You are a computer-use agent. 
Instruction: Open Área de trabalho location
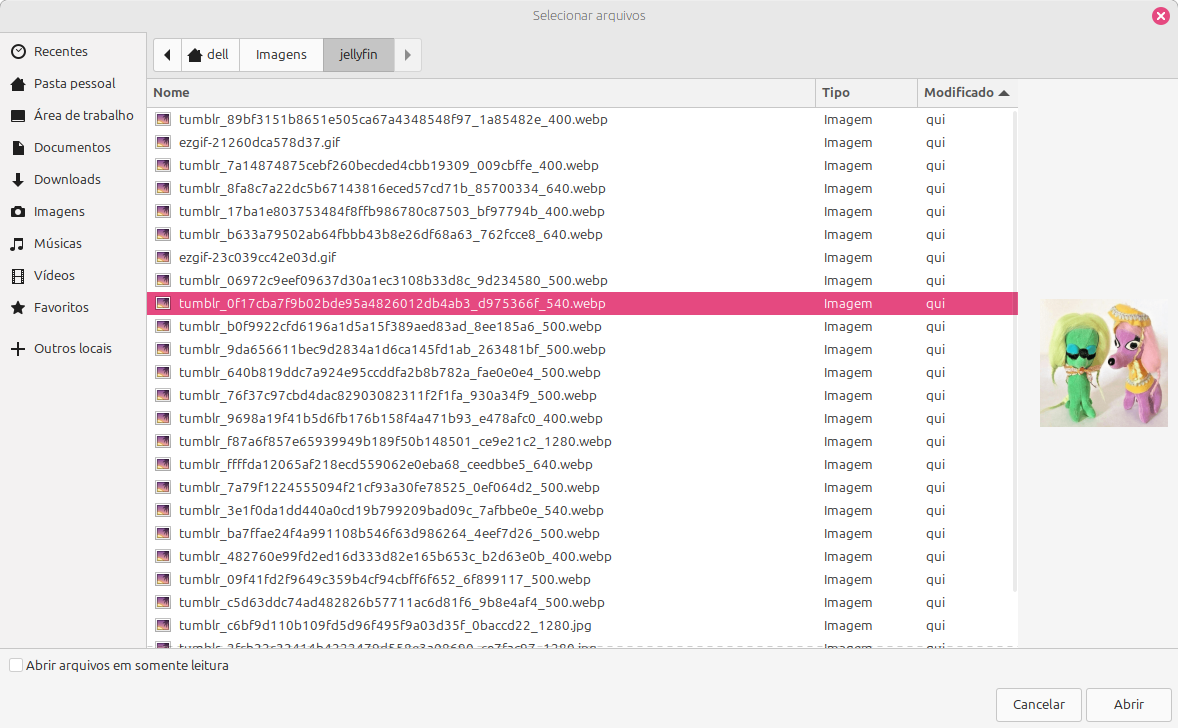click(x=83, y=116)
